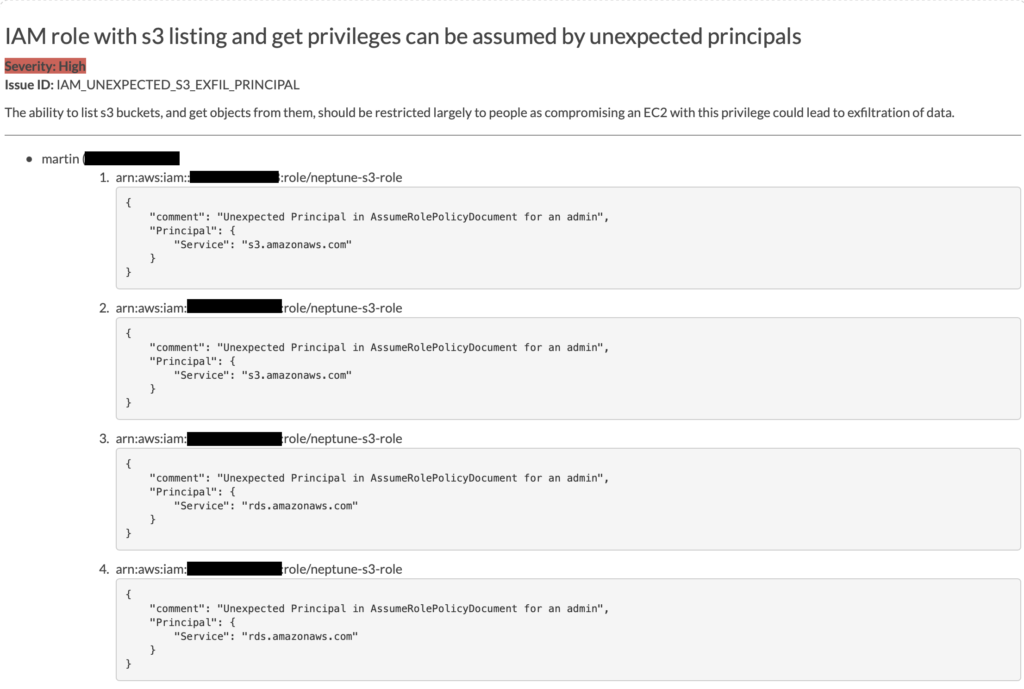Click the issue description paragraph about exfiltration

(x=479, y=112)
